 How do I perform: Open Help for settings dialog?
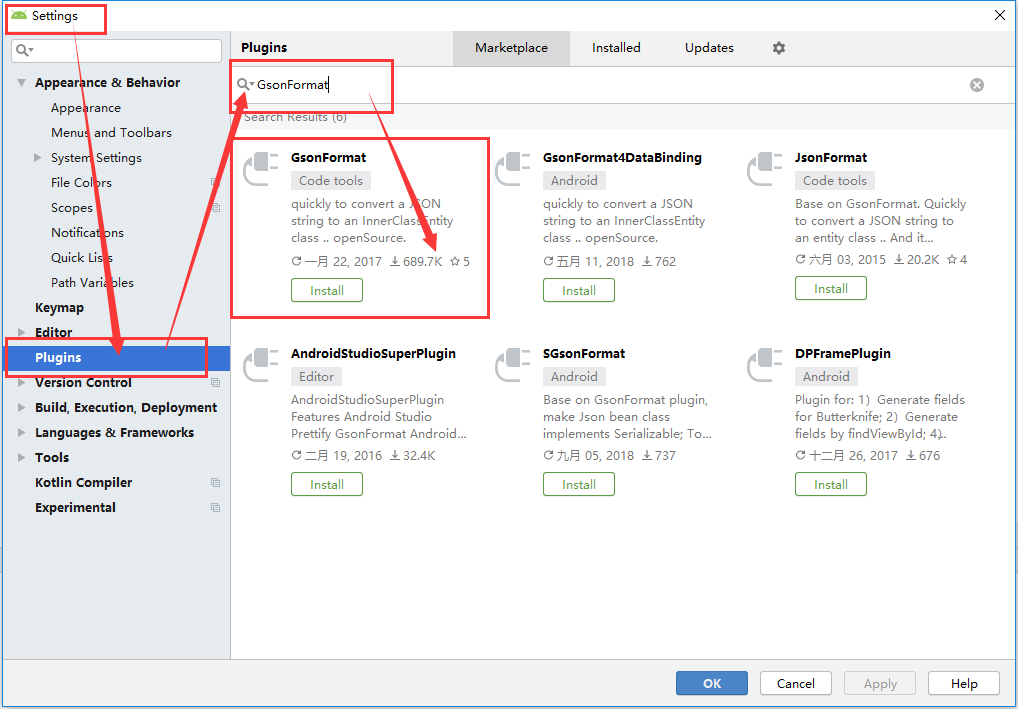pos(963,683)
